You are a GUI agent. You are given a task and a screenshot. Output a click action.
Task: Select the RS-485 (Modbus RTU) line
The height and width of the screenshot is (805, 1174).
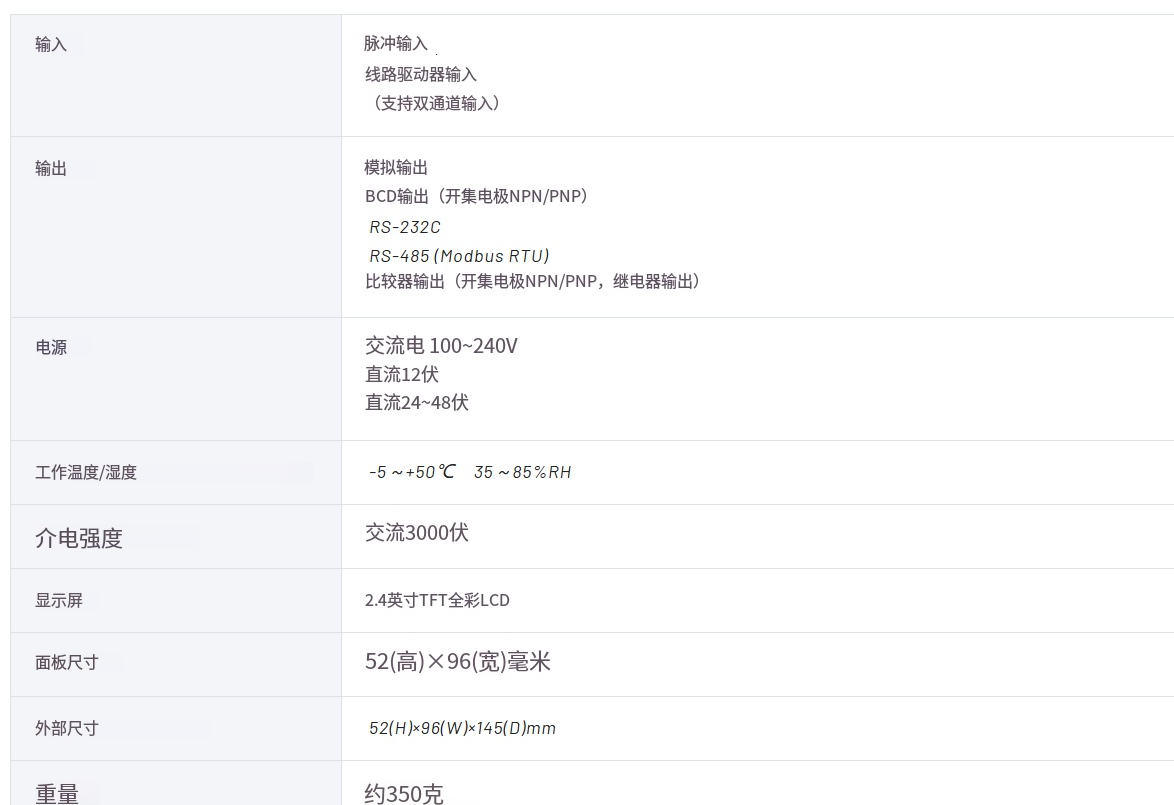[x=459, y=256]
